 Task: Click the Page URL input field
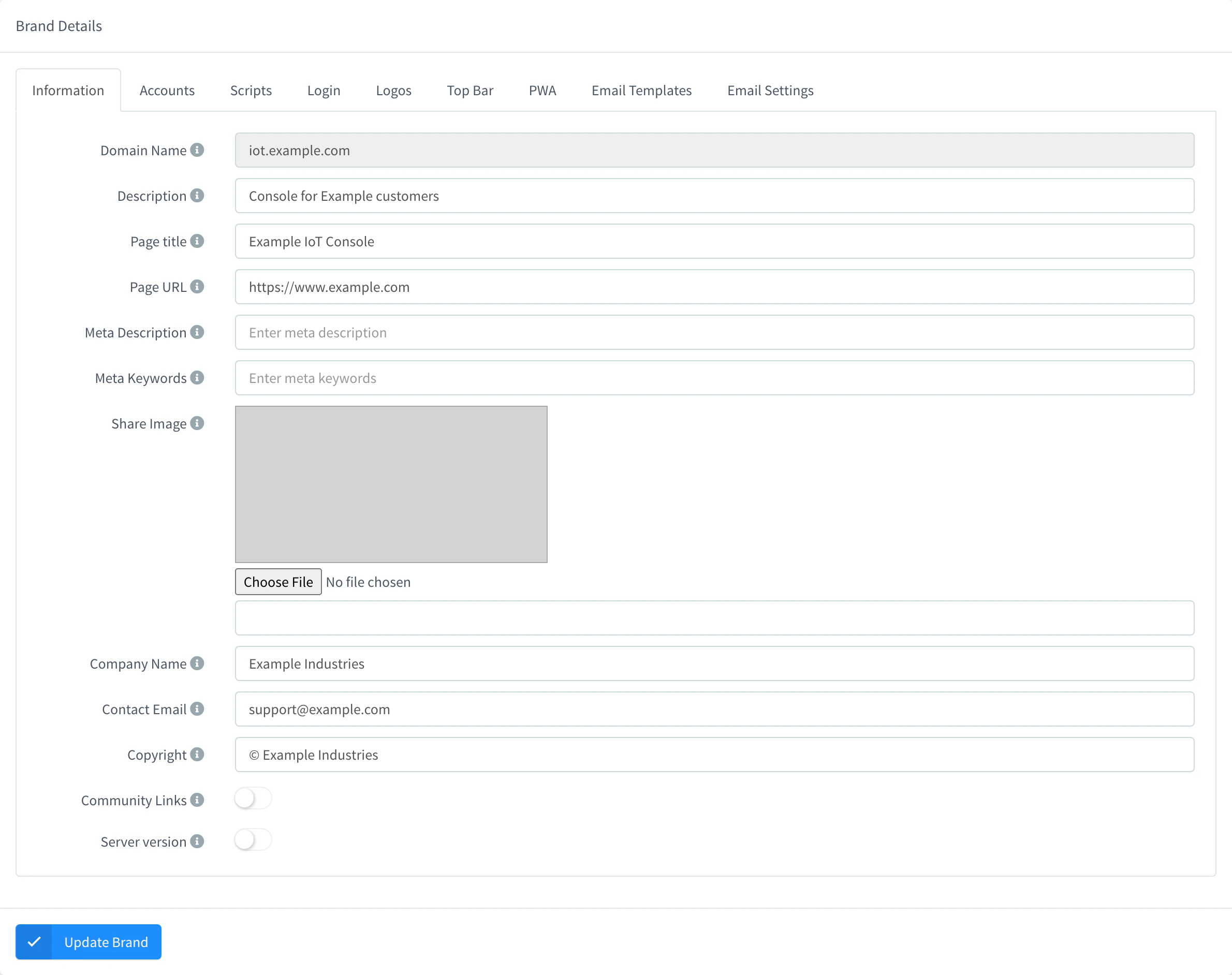click(714, 287)
